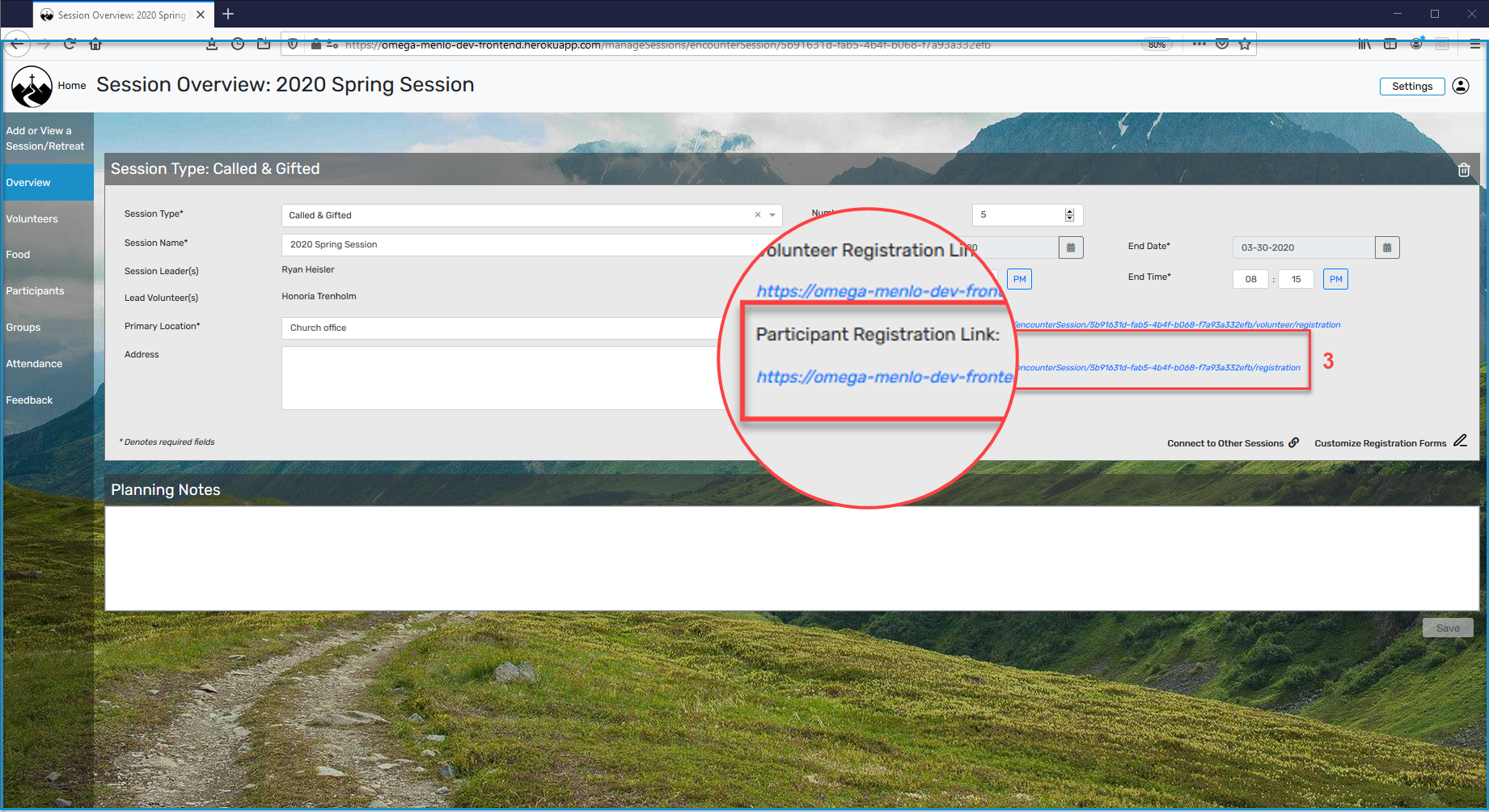The image size is (1489, 812).
Task: Reset the 80% zoom level badge
Action: 1157,44
